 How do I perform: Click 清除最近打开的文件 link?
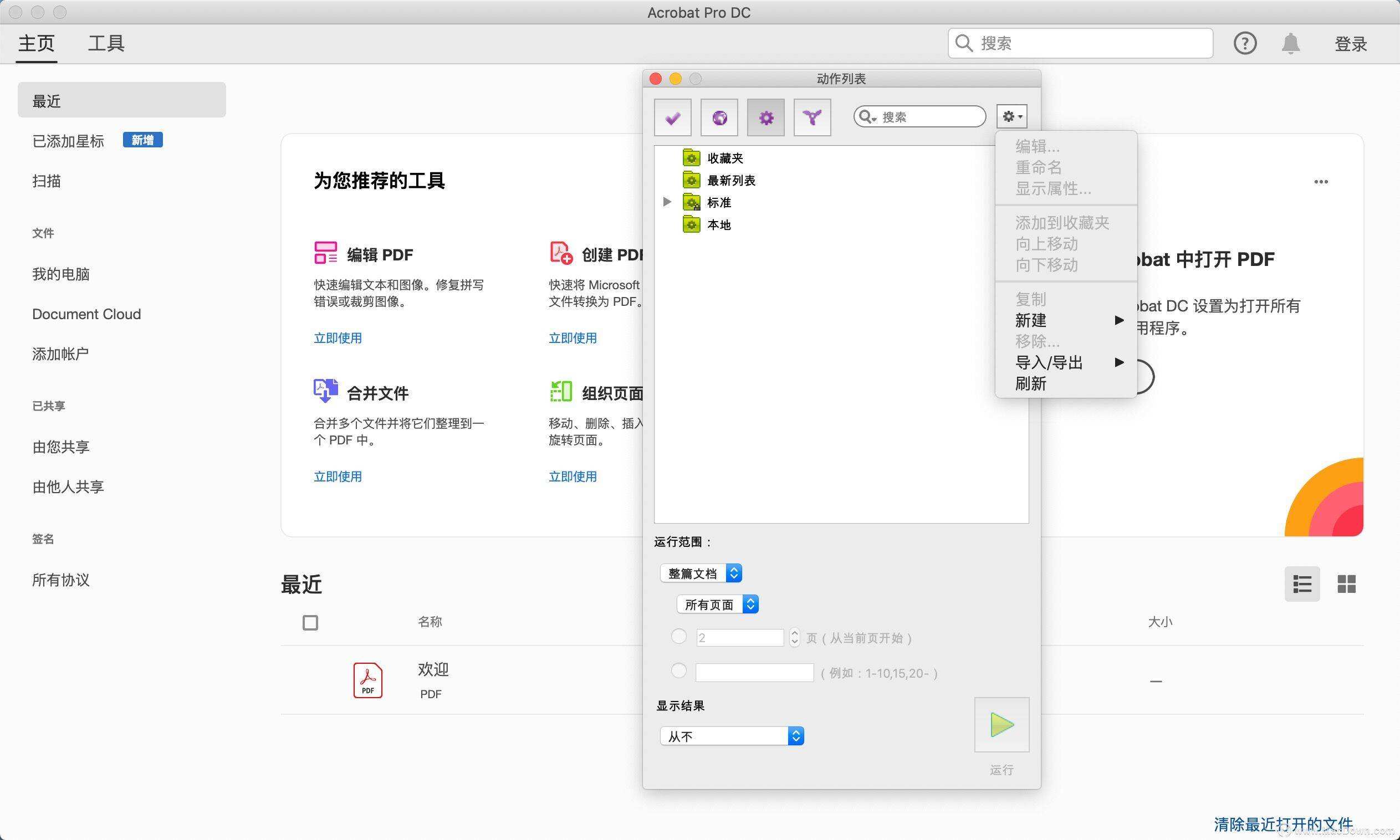1284,824
